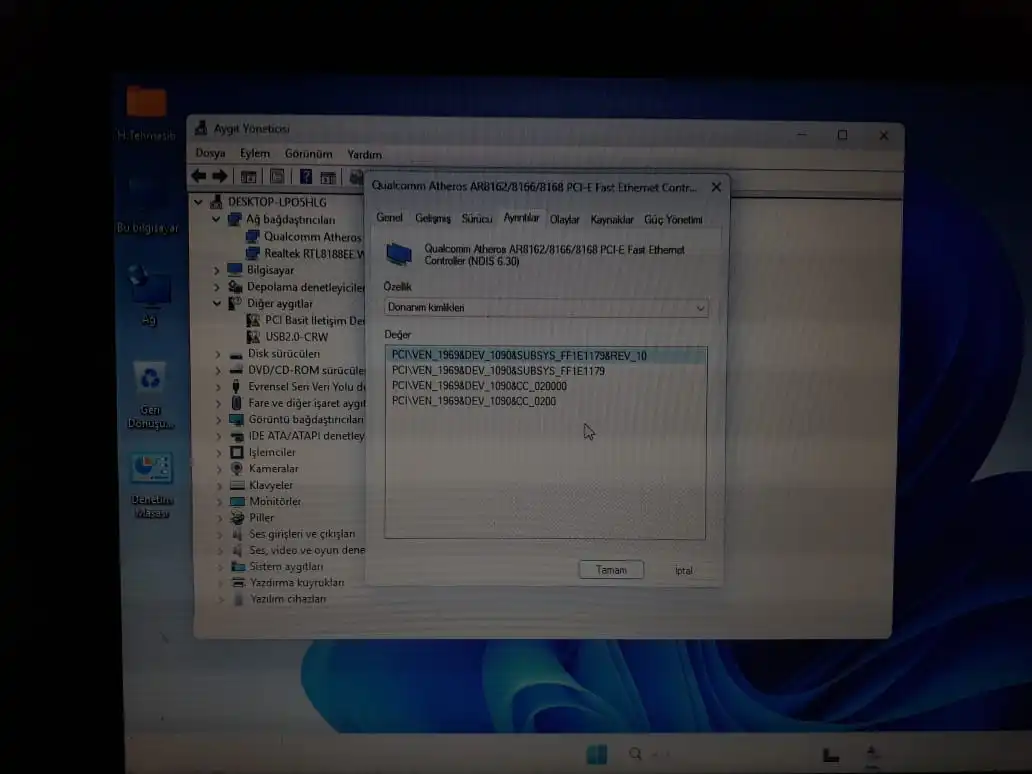
Task: Click the USB2.0-CRW warning device icon
Action: (x=253, y=337)
